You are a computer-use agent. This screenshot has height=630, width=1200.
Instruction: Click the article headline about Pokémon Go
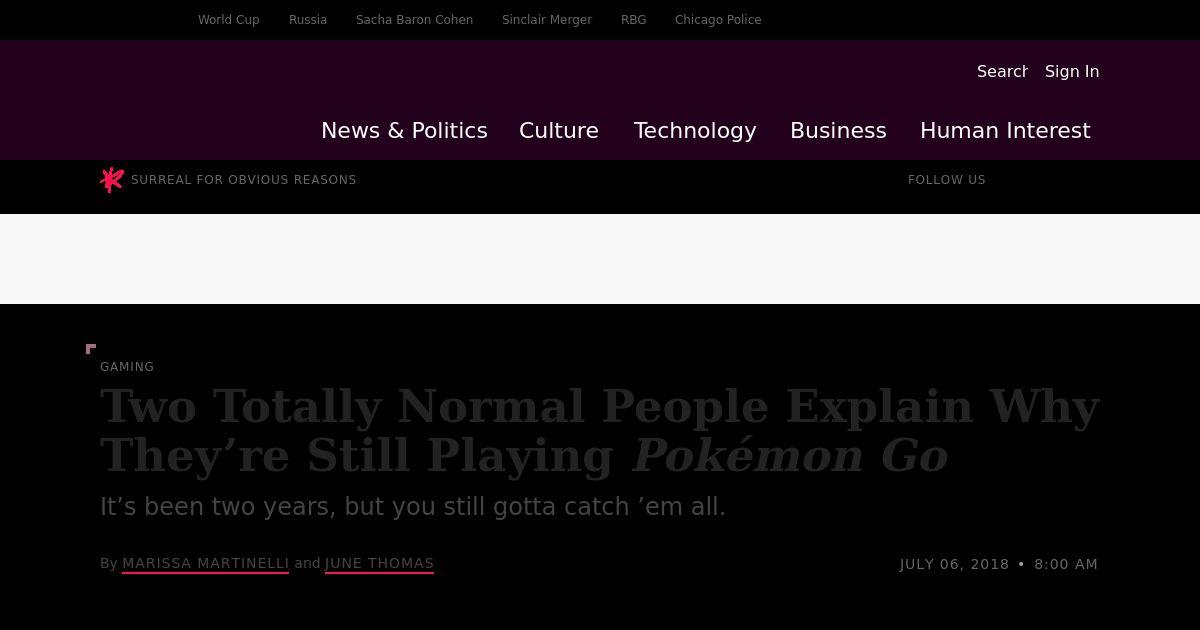600,431
